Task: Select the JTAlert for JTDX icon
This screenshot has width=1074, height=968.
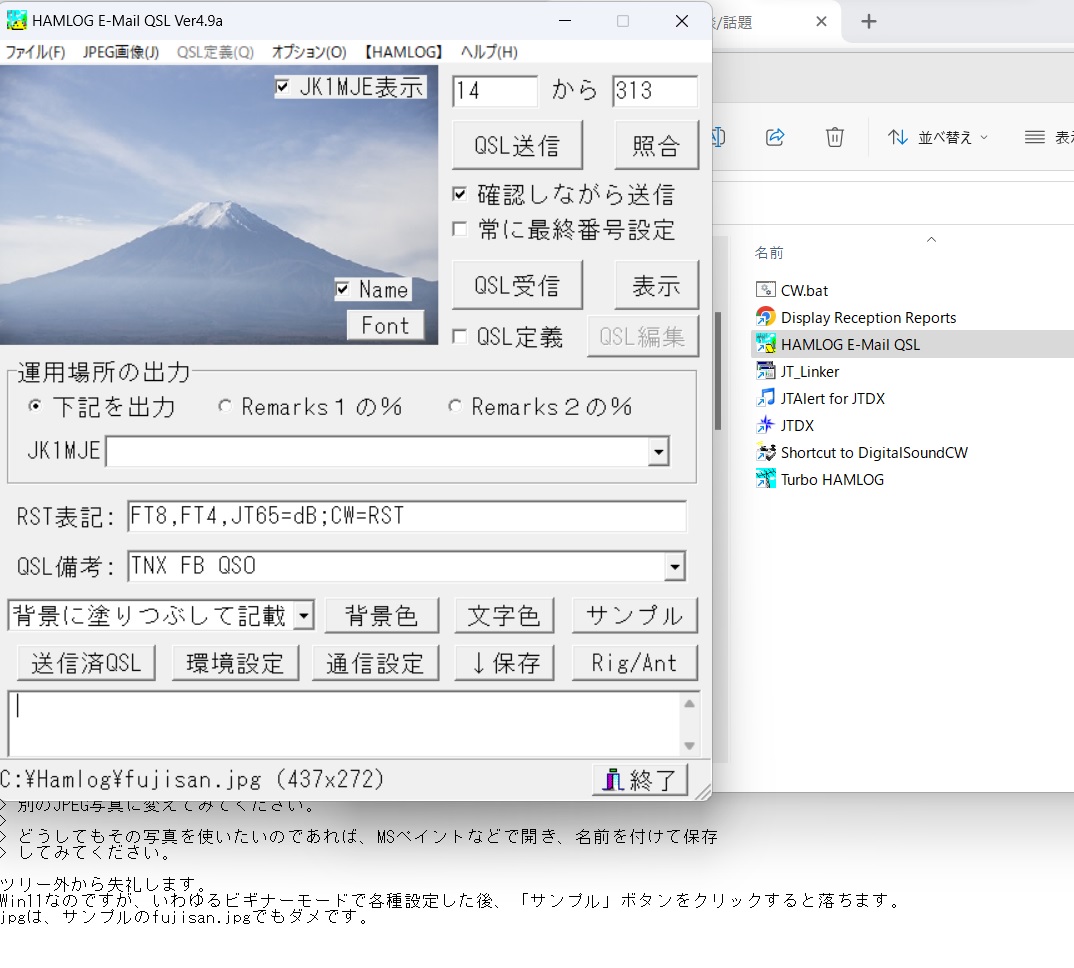Action: [x=766, y=398]
